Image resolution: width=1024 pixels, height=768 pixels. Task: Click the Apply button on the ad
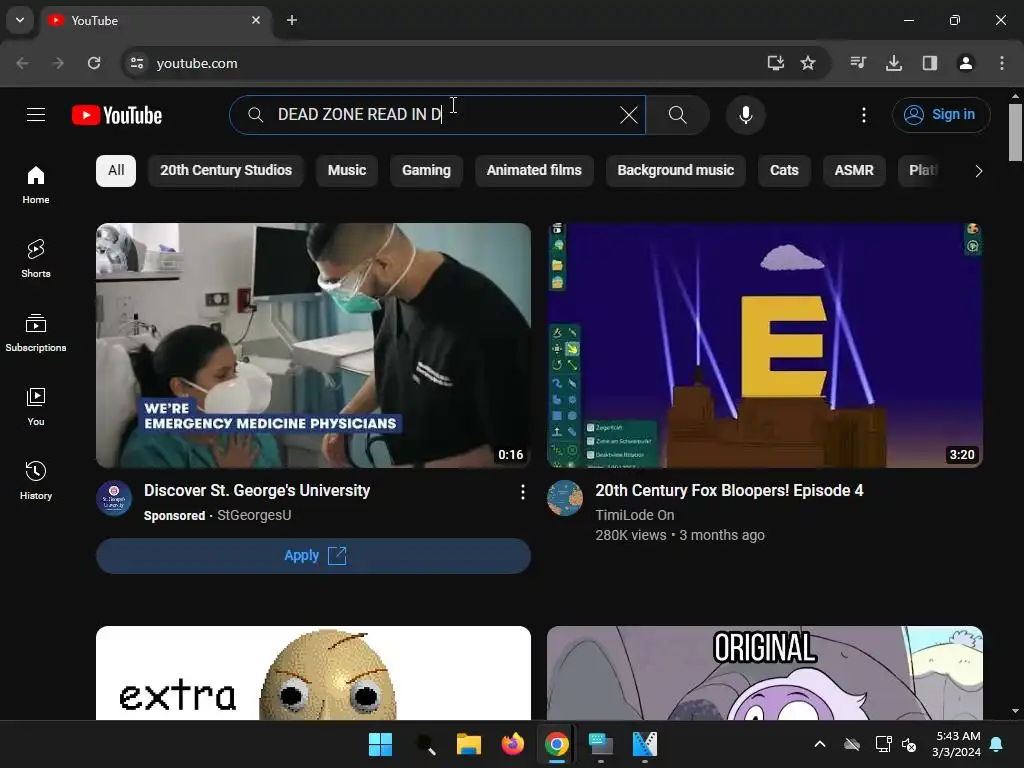[x=313, y=556]
